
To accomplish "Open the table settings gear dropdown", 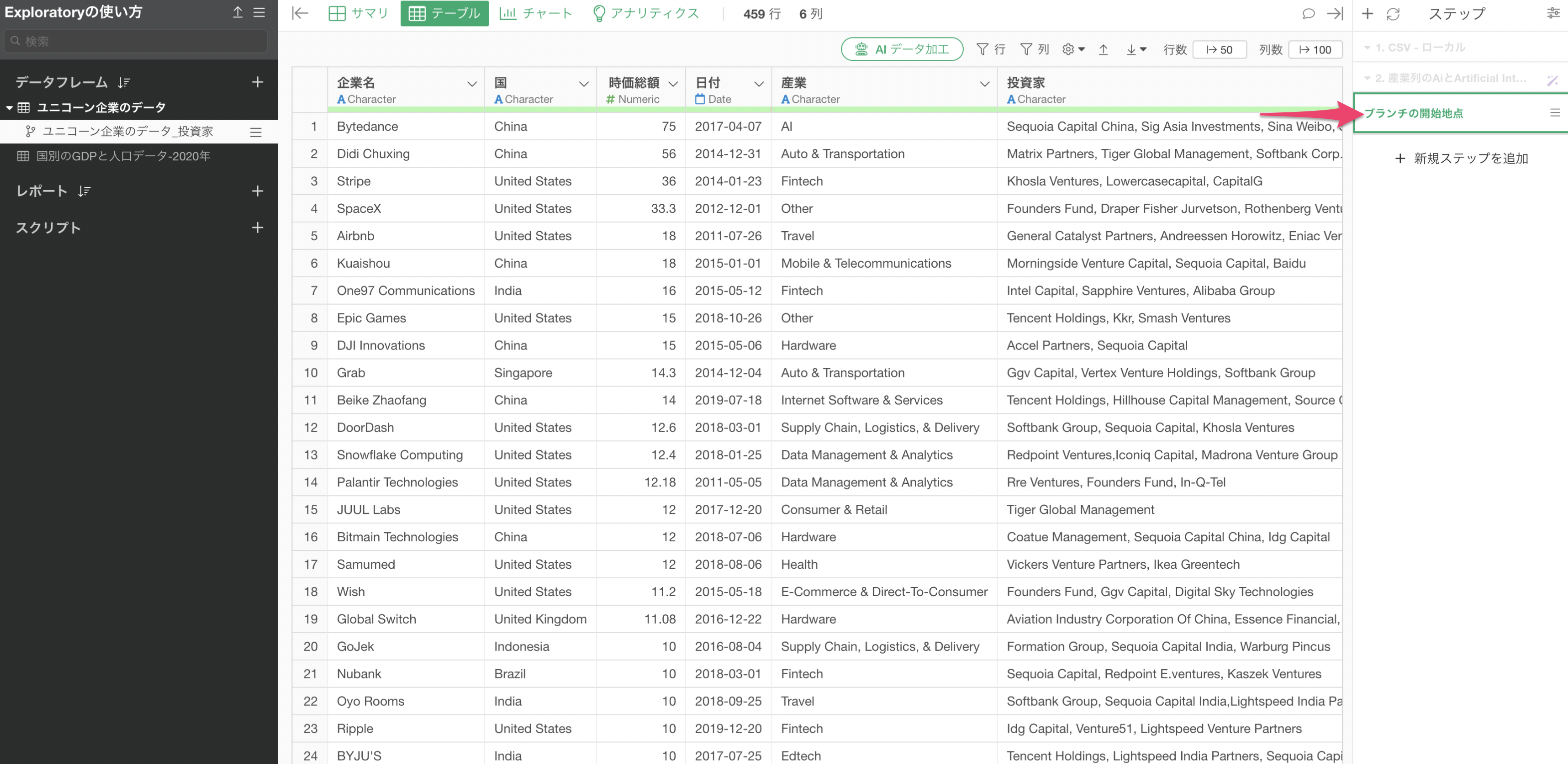I will click(1074, 49).
